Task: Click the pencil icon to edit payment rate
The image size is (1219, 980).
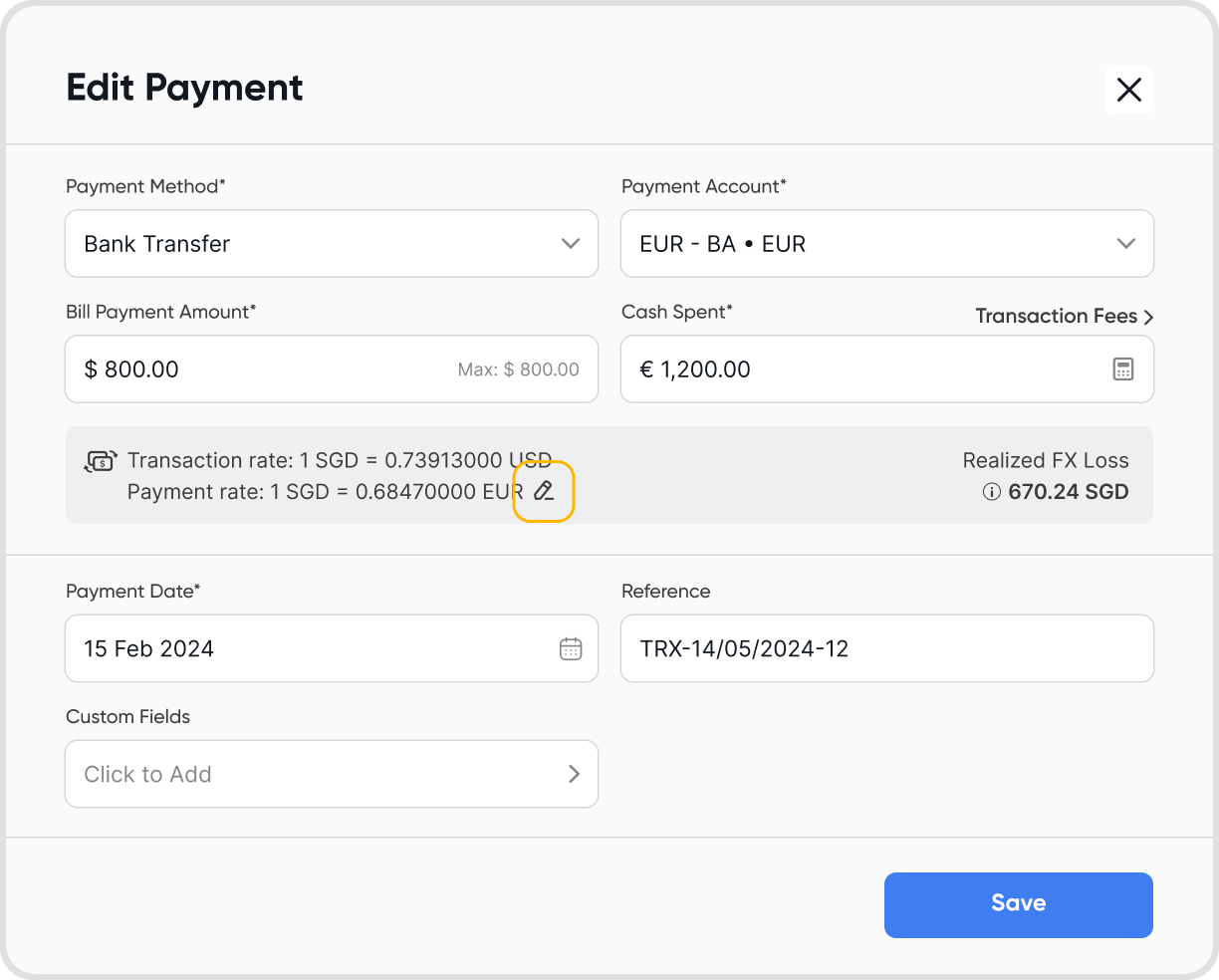Action: click(544, 490)
